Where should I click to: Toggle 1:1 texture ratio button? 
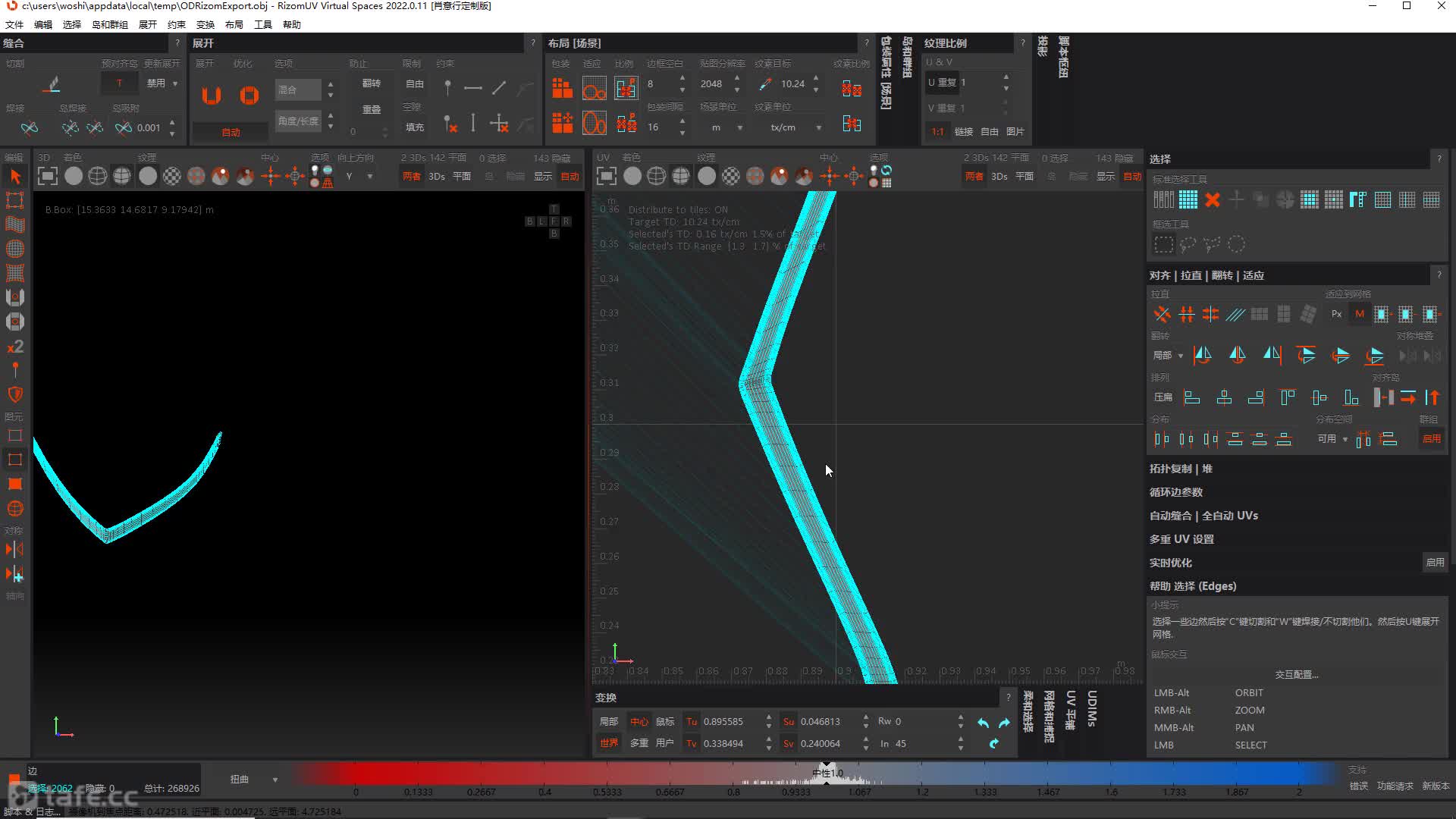click(x=937, y=132)
